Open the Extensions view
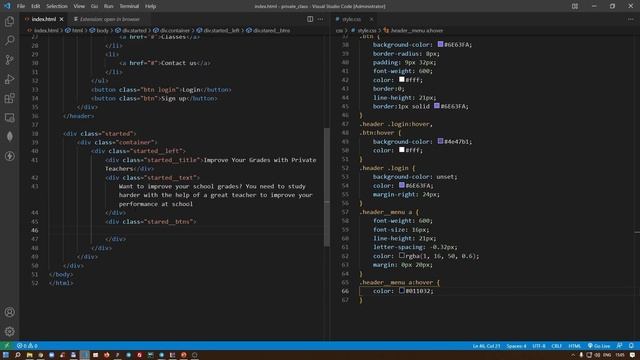The width and height of the screenshot is (640, 360). [x=9, y=98]
